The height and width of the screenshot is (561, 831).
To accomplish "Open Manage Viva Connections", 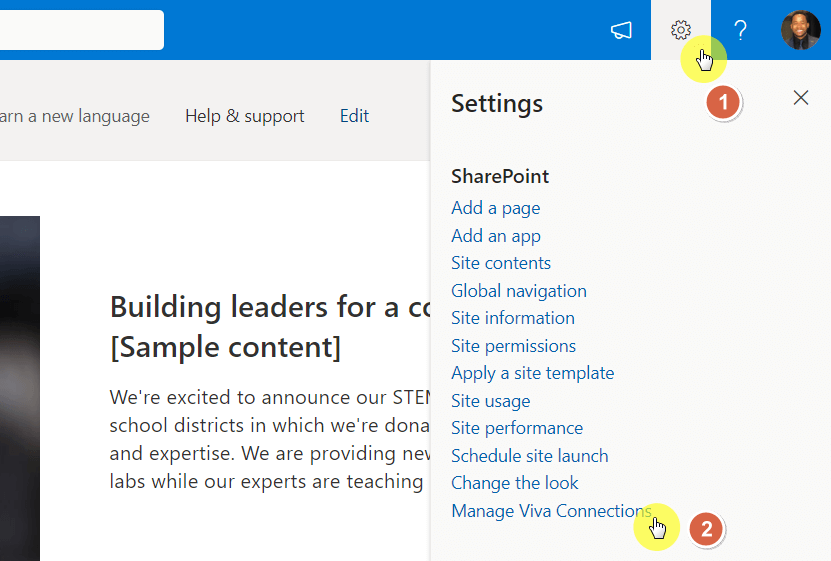I will (551, 511).
